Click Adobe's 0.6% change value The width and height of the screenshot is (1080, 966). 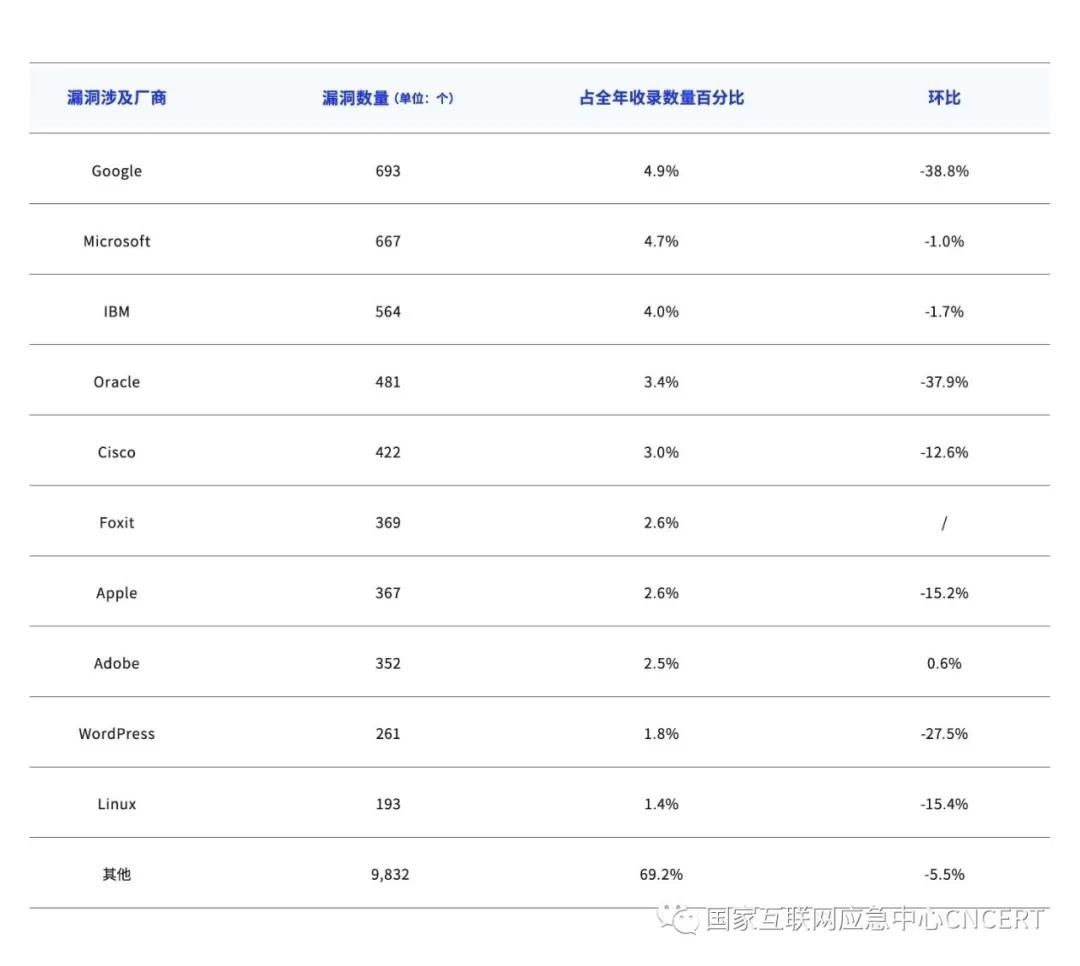point(944,663)
